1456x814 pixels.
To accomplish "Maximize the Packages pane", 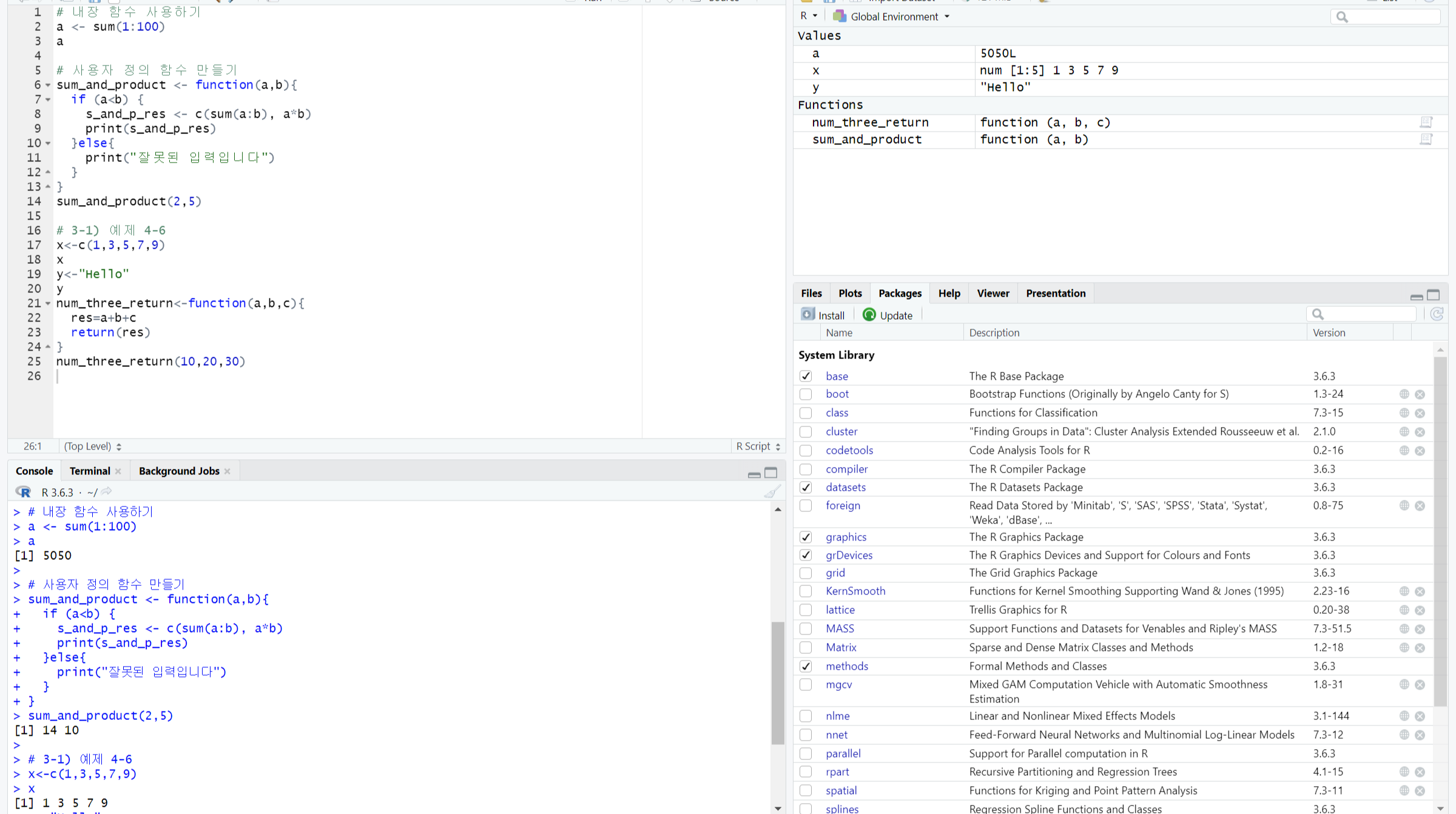I will (x=1433, y=295).
